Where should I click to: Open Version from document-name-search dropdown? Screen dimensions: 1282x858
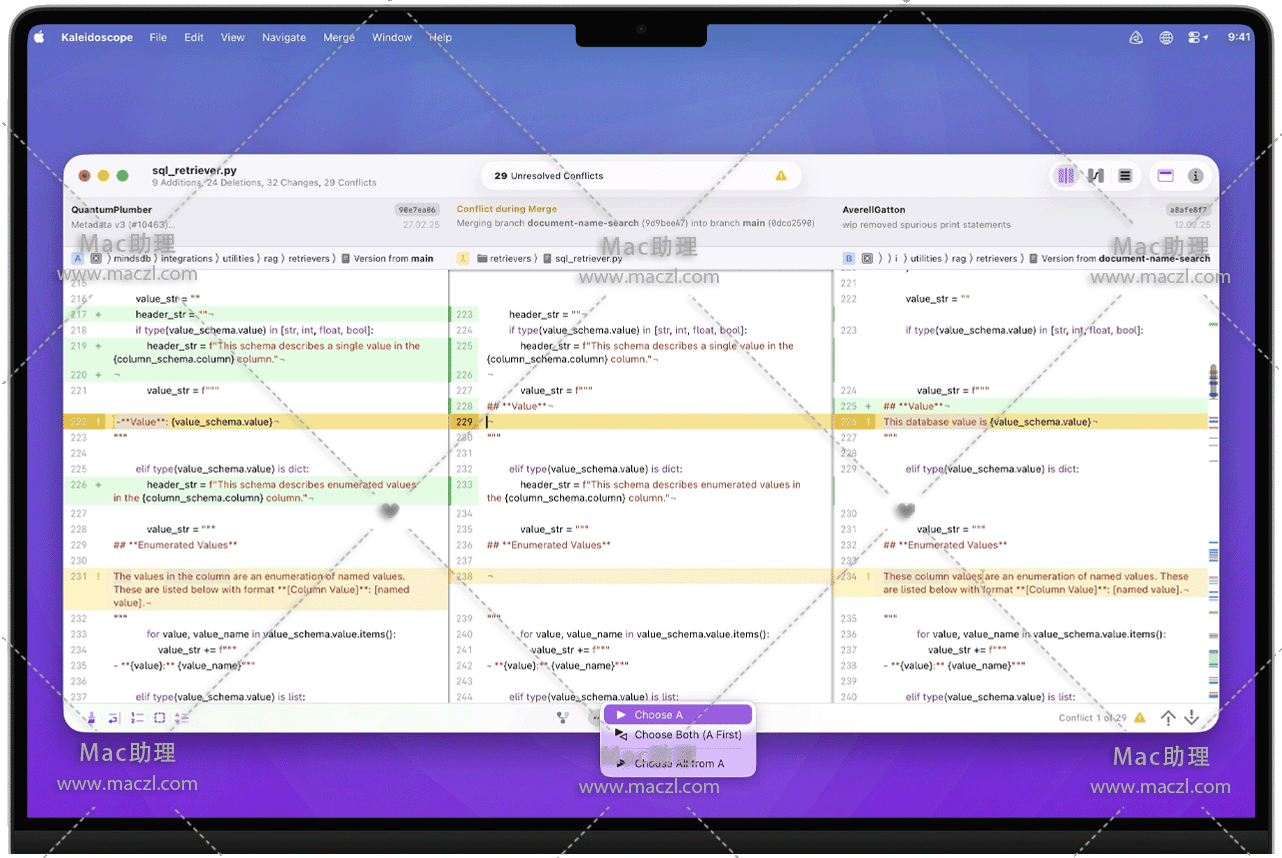[1125, 258]
